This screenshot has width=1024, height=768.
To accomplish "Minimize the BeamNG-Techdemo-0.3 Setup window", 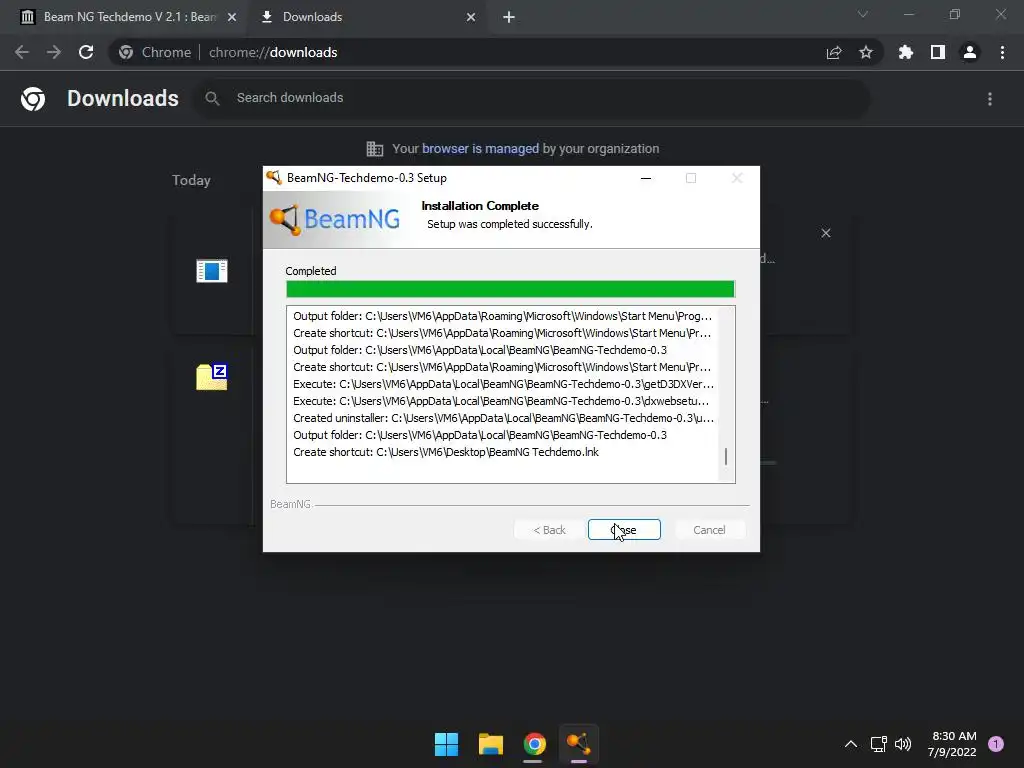I will 646,178.
